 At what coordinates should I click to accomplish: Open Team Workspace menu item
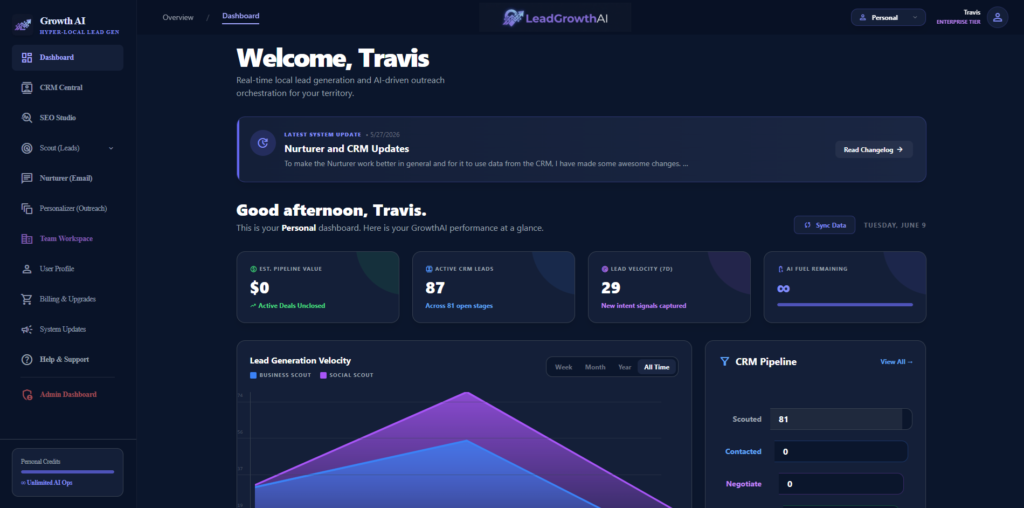pyautogui.click(x=67, y=239)
